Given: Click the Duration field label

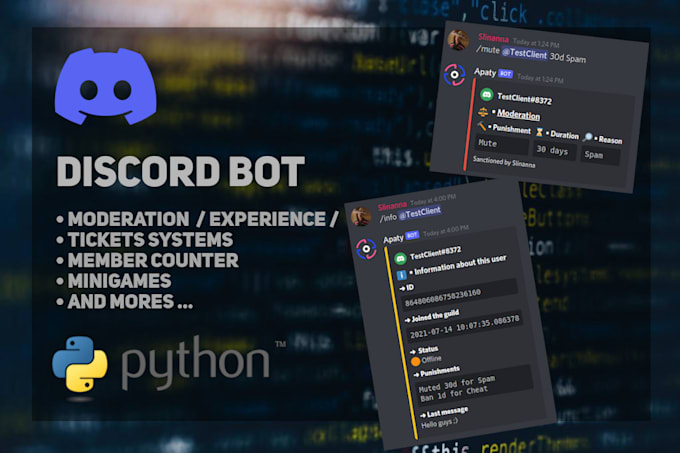Looking at the screenshot, I should pos(564,134).
